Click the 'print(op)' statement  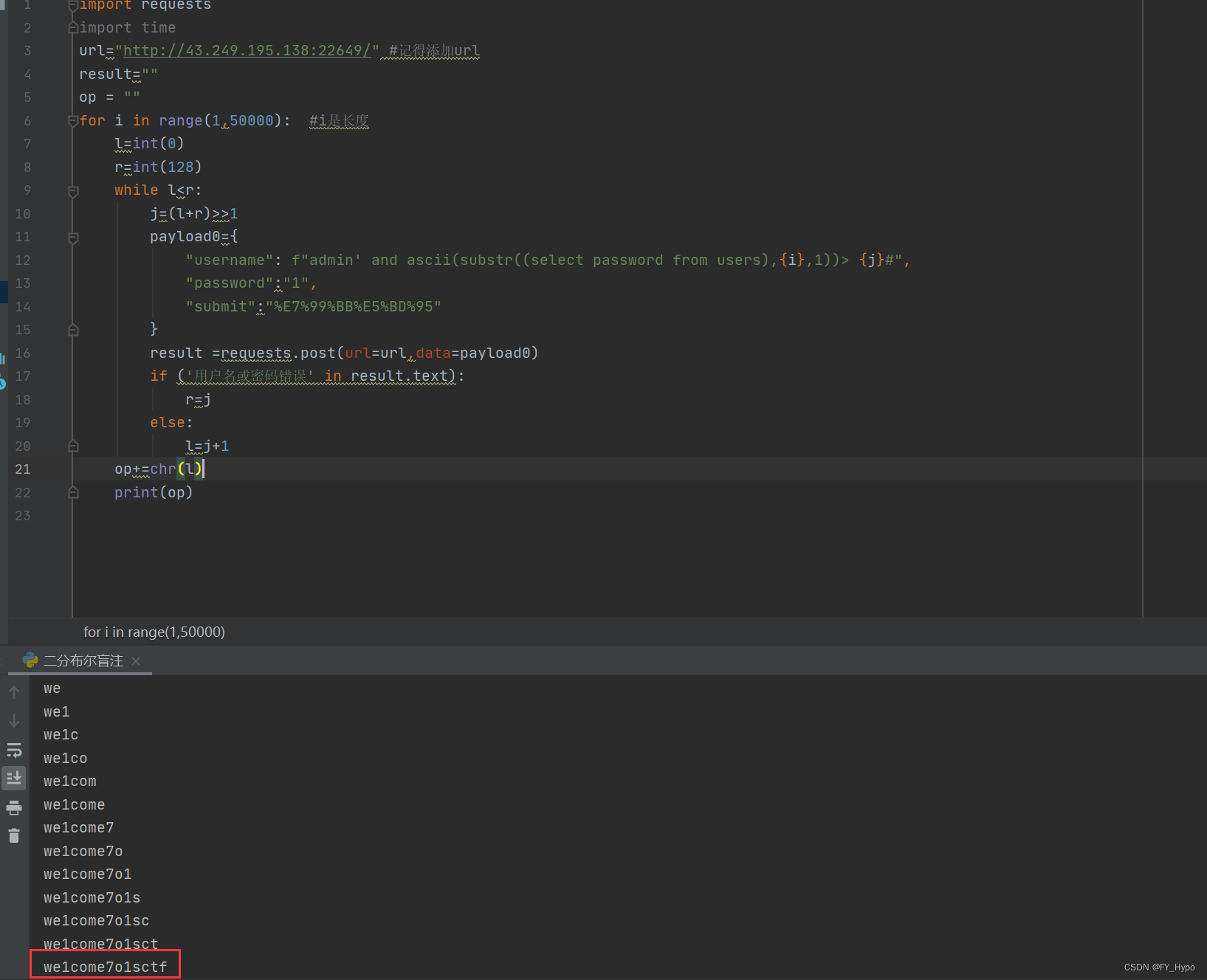pos(154,492)
